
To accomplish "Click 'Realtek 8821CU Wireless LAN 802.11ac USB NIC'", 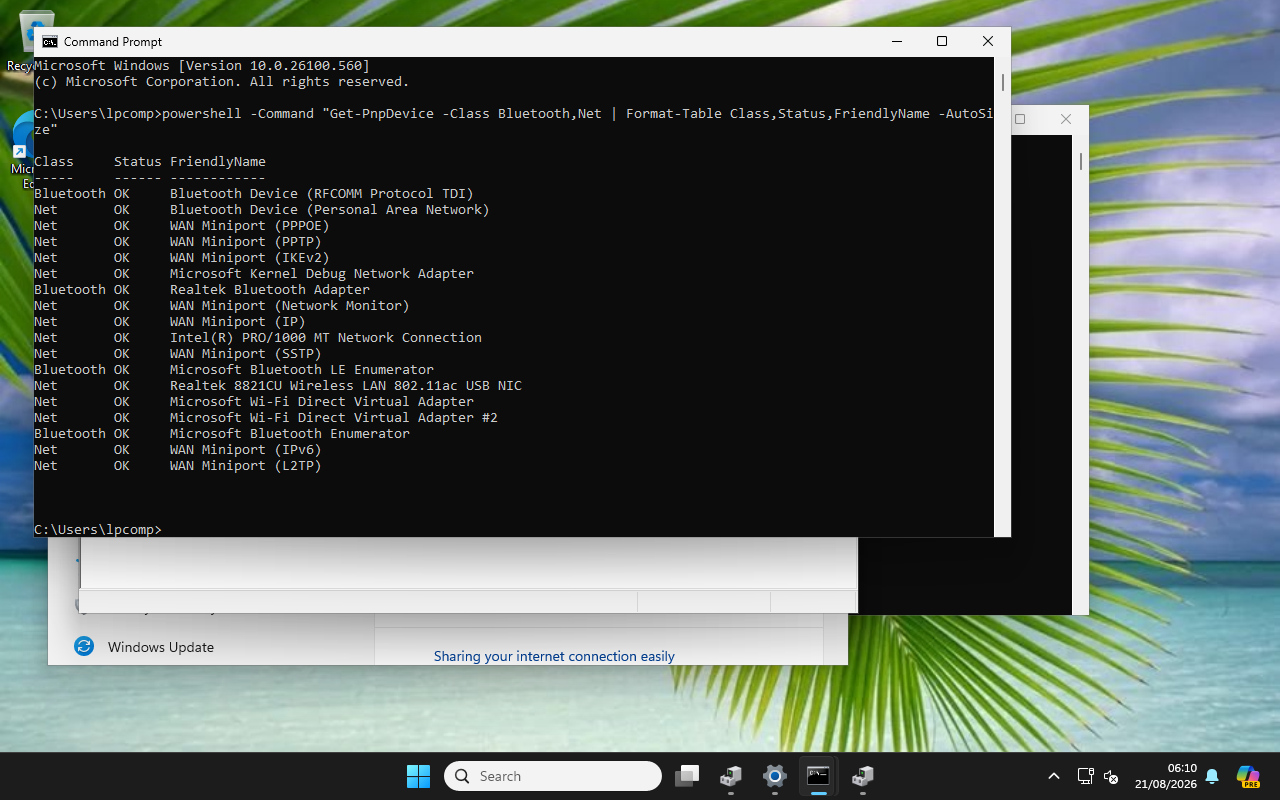I will click(x=346, y=385).
